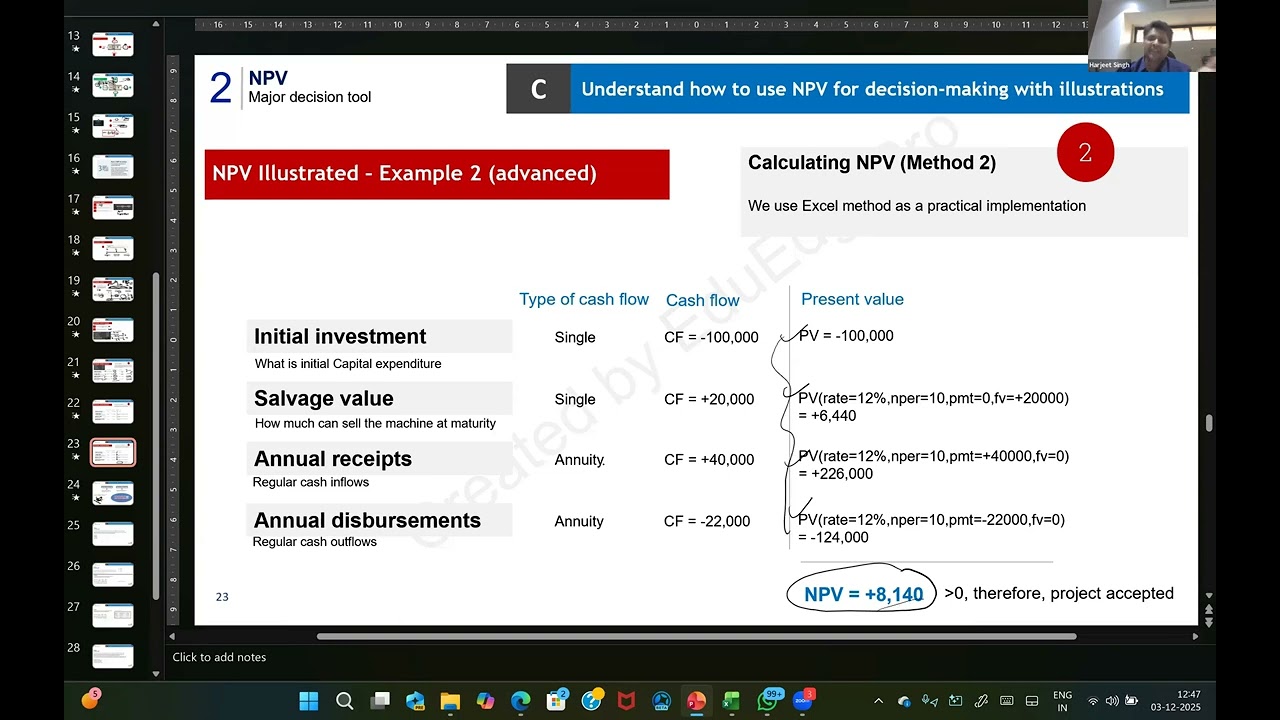1280x720 pixels.
Task: Open the Windows Start menu
Action: (309, 701)
